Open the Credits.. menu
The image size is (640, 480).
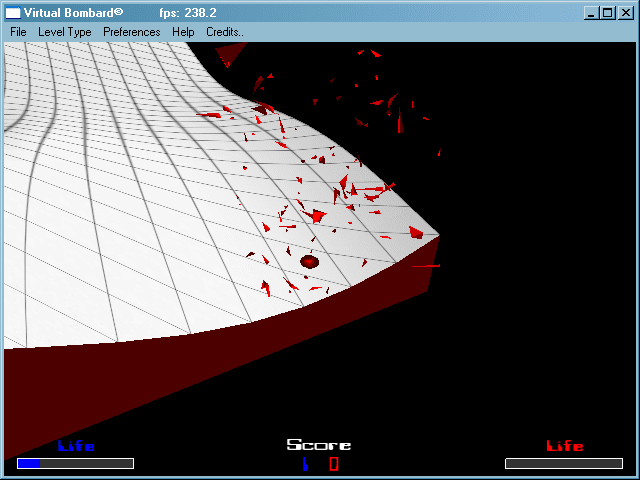(224, 32)
